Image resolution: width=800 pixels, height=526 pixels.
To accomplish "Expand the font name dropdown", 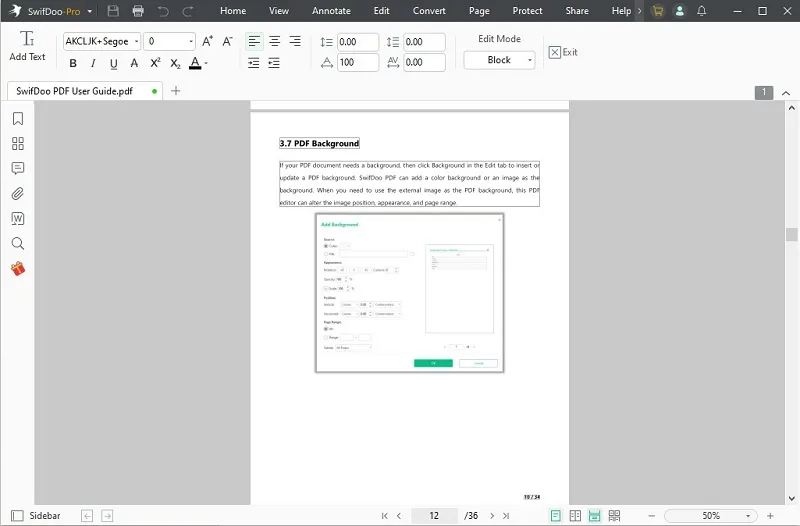I will [135, 42].
